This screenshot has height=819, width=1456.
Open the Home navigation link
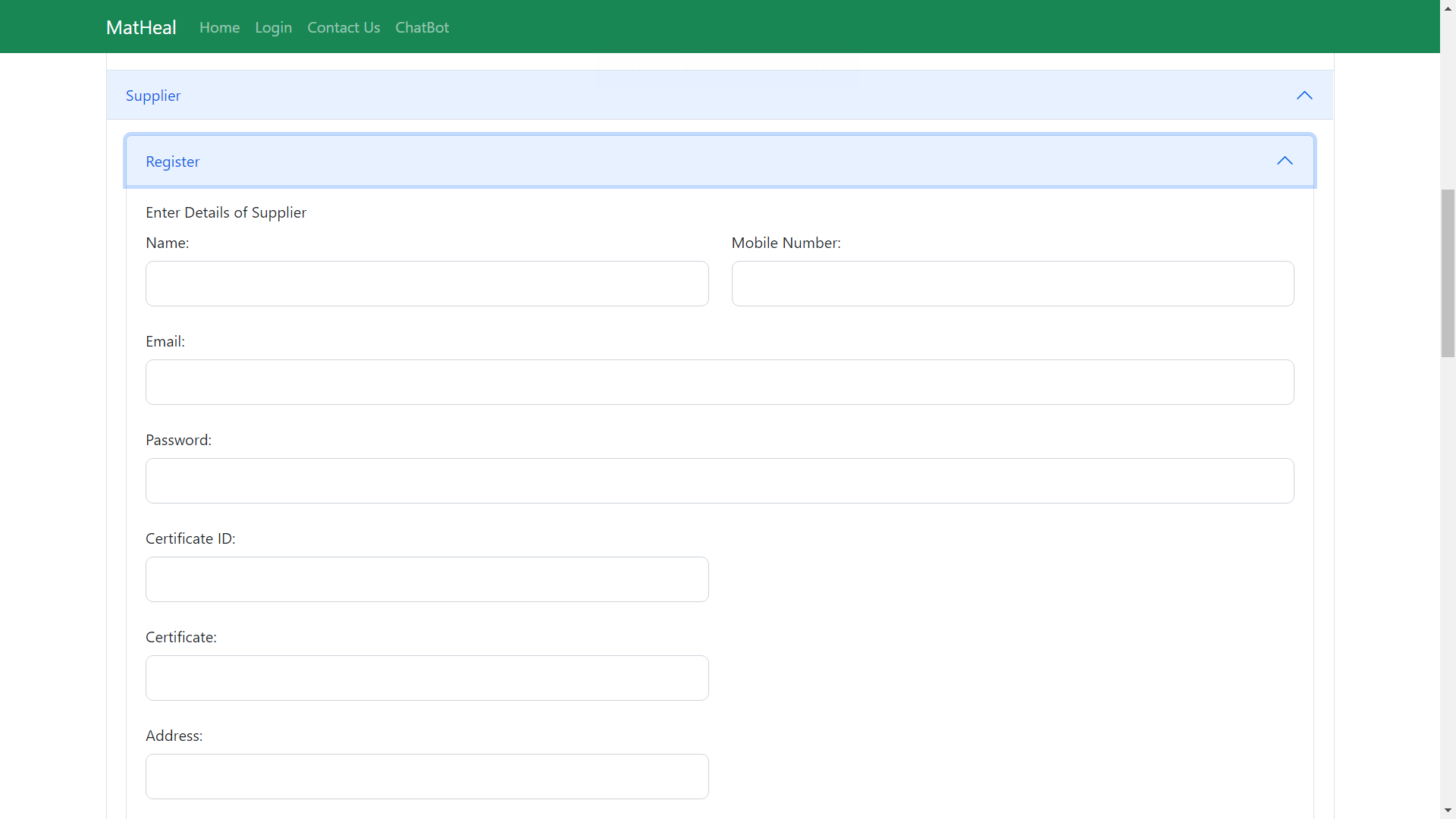pos(219,27)
